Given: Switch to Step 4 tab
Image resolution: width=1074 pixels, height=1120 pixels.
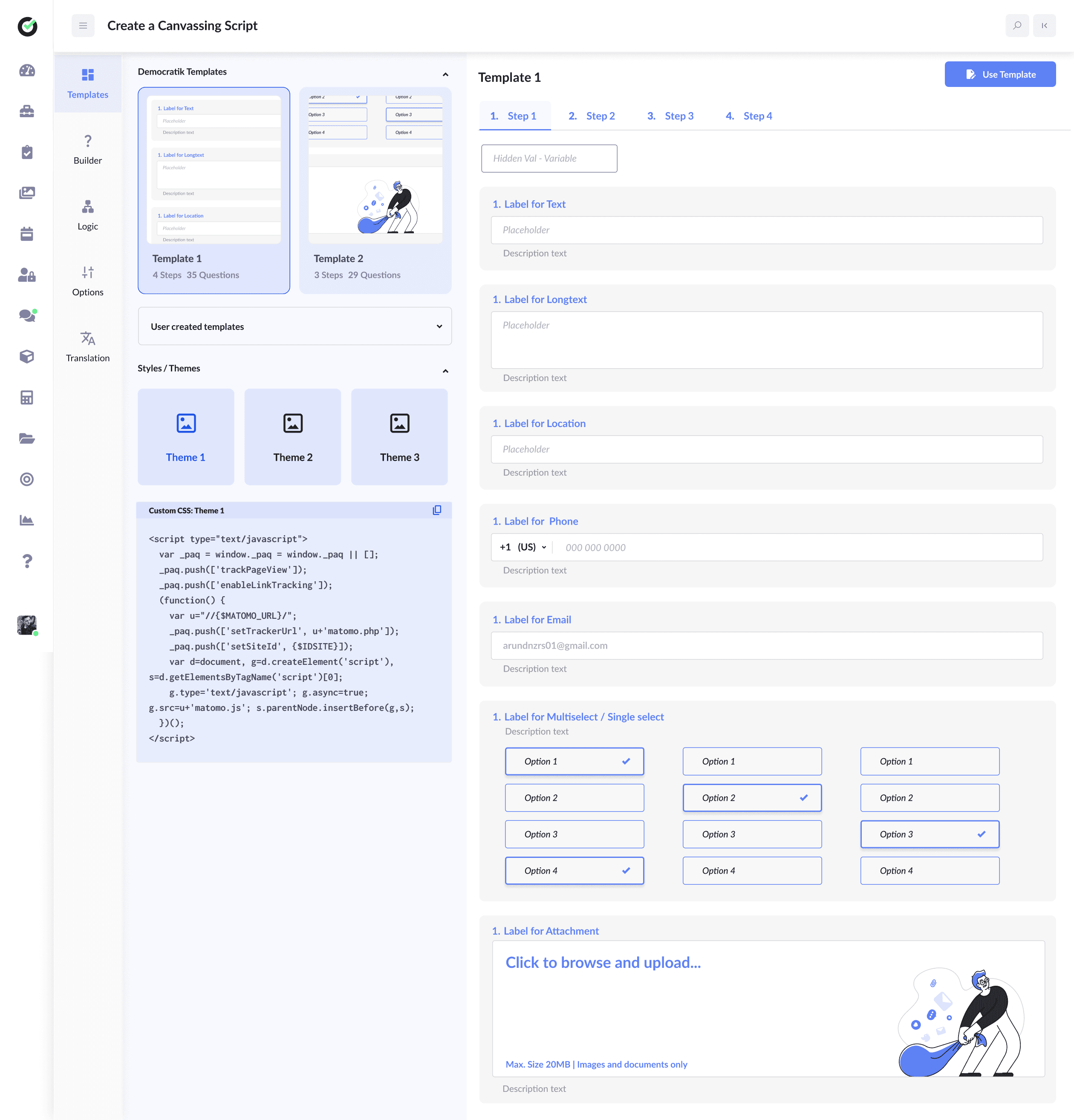Looking at the screenshot, I should (749, 116).
